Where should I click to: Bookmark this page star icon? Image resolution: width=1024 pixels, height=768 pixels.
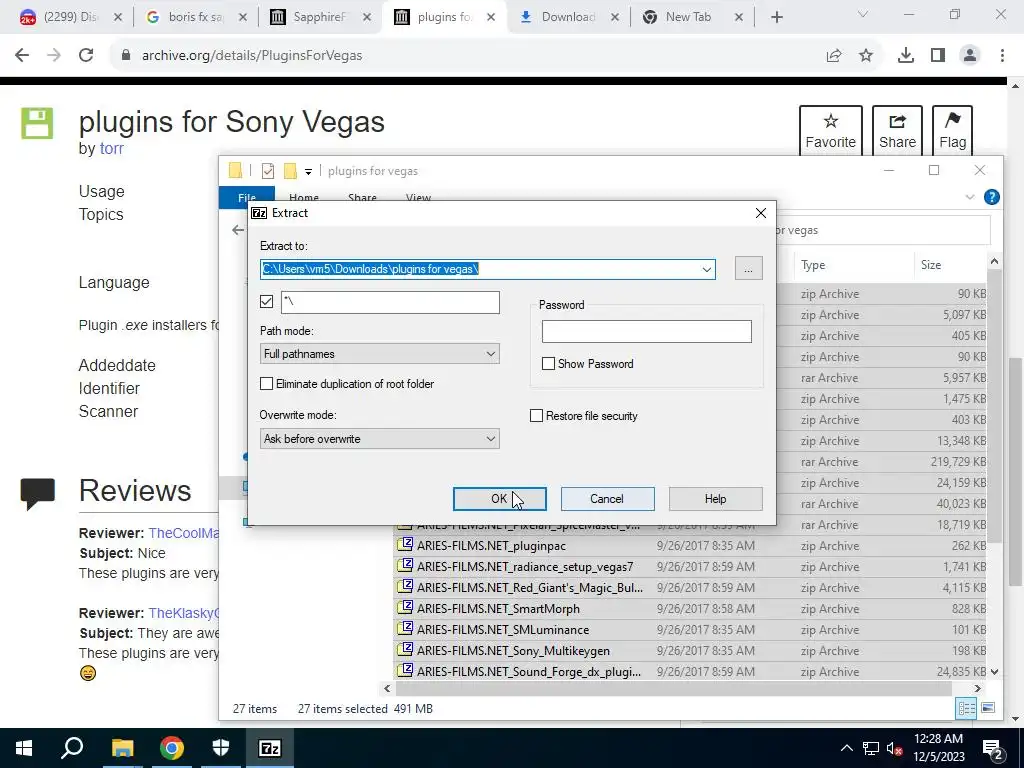click(x=866, y=56)
